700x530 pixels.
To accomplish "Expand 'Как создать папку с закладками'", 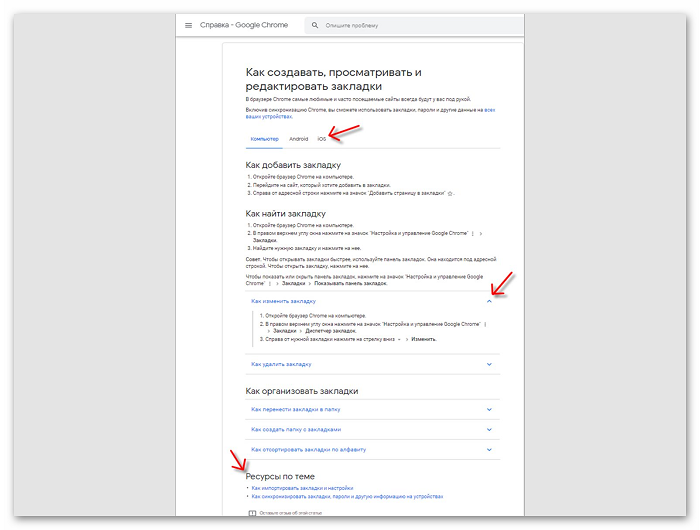I will pyautogui.click(x=372, y=430).
